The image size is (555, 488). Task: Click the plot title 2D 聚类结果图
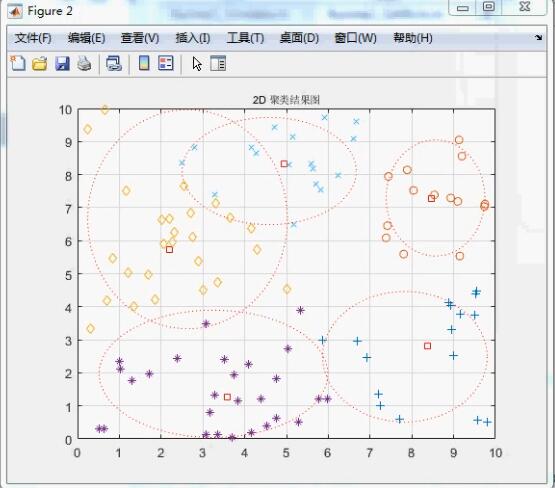[x=286, y=100]
